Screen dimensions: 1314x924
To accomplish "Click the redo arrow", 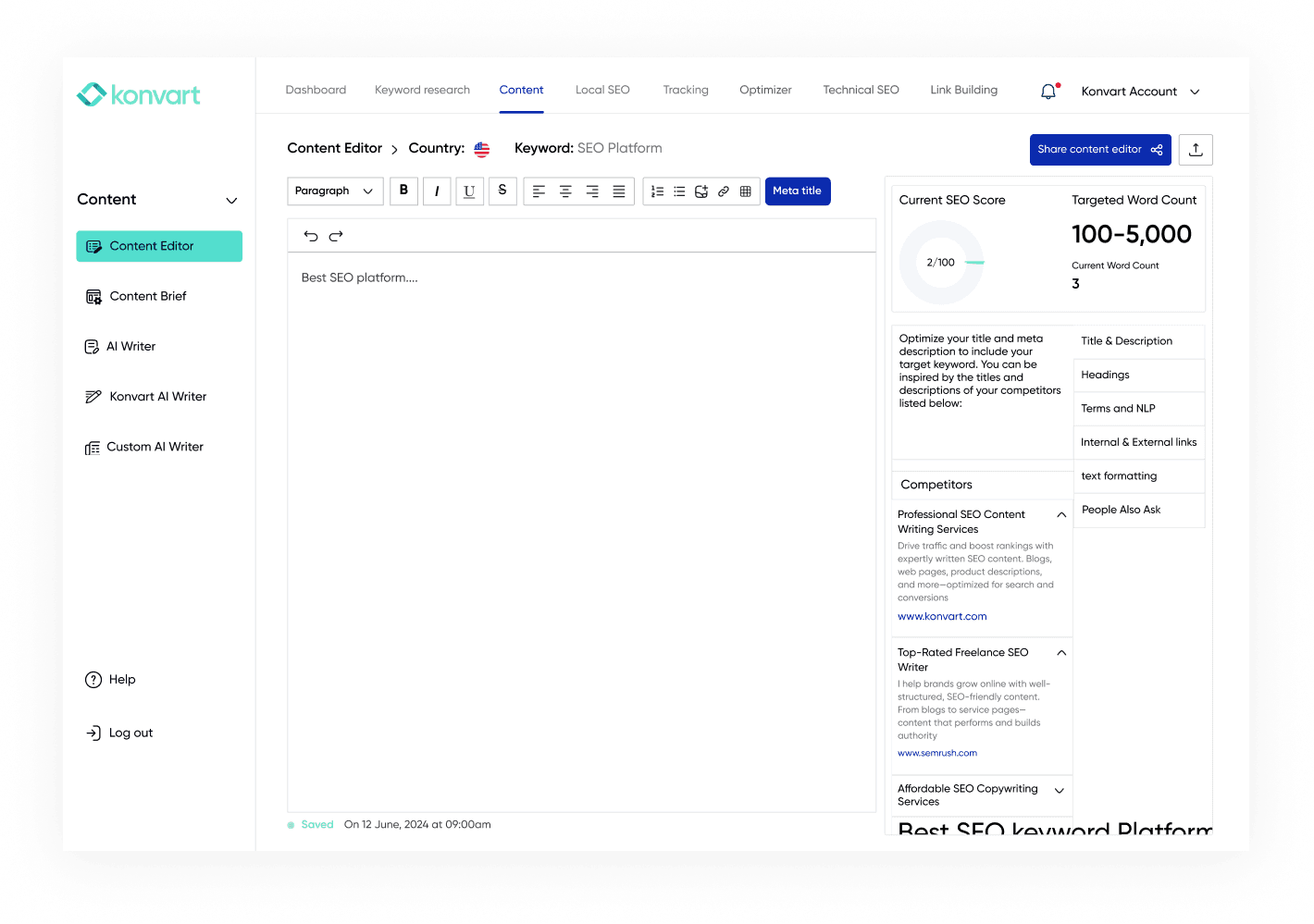I will (x=336, y=236).
